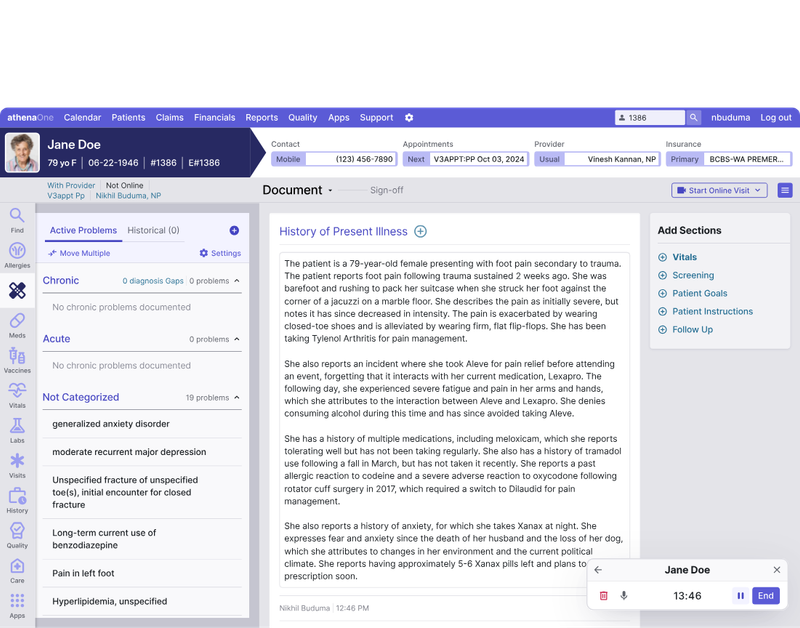
Task: Delete the recording with trash icon
Action: point(604,595)
